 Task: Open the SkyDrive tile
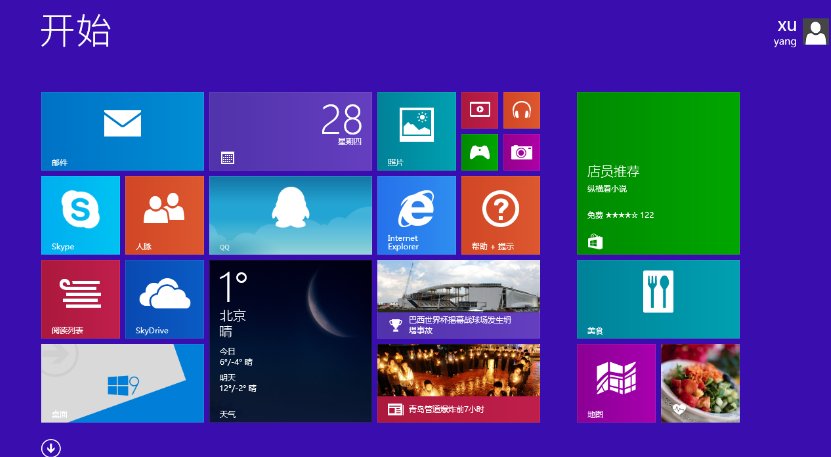pyautogui.click(x=164, y=299)
